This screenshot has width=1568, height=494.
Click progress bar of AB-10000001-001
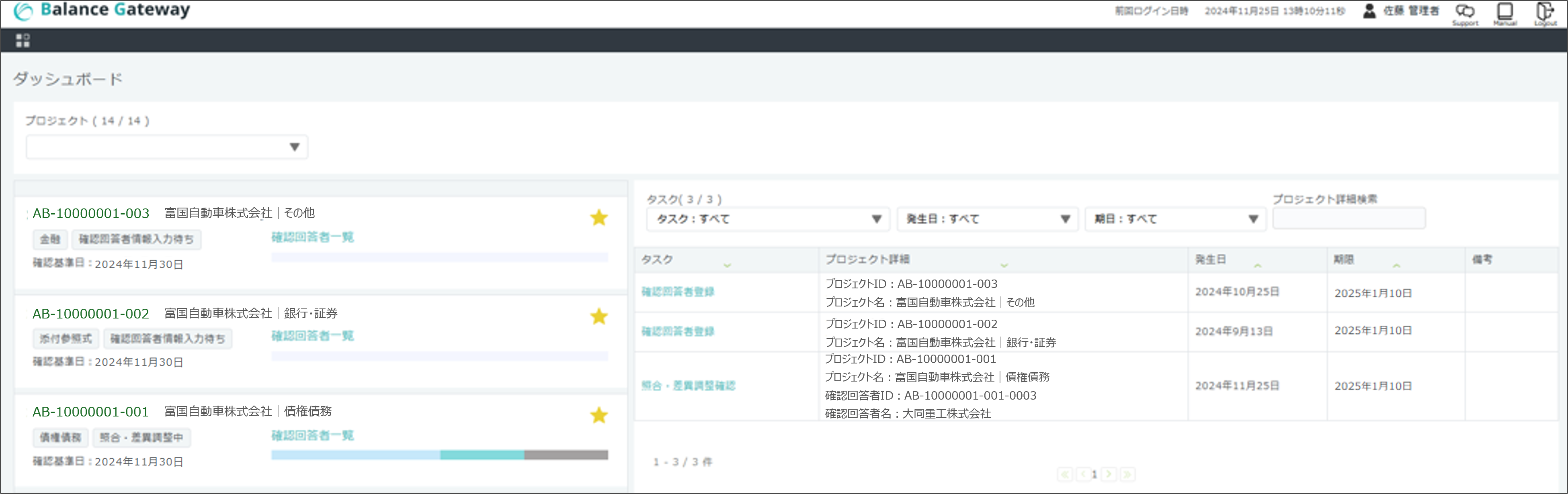(439, 455)
